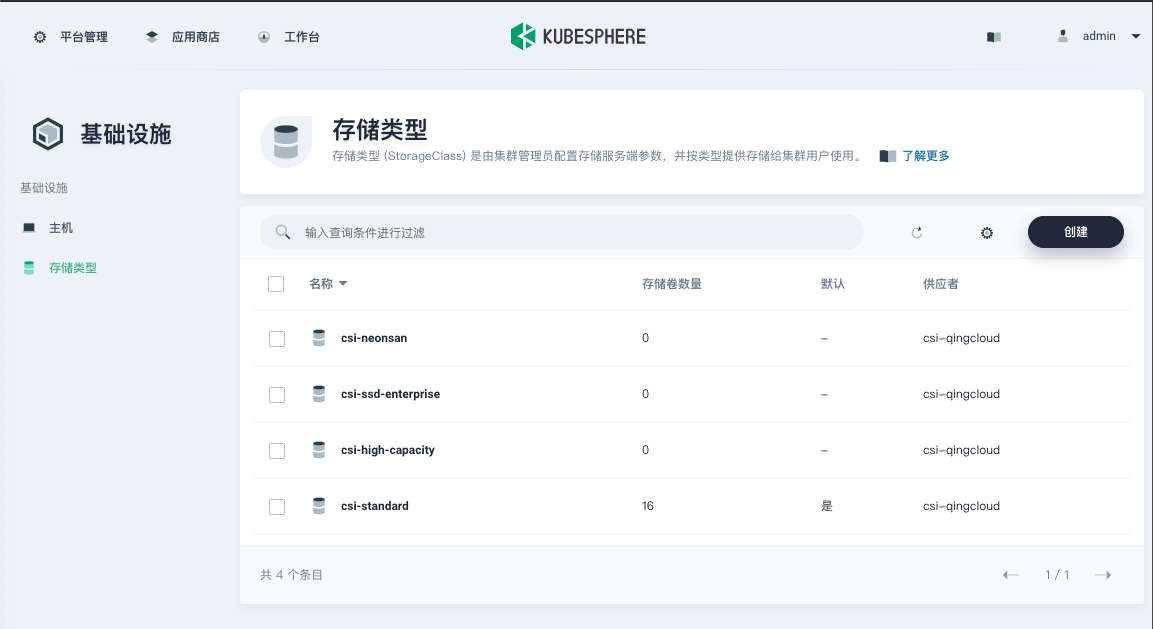This screenshot has height=629, width=1153.
Task: Open the admin account dropdown
Action: point(1098,35)
